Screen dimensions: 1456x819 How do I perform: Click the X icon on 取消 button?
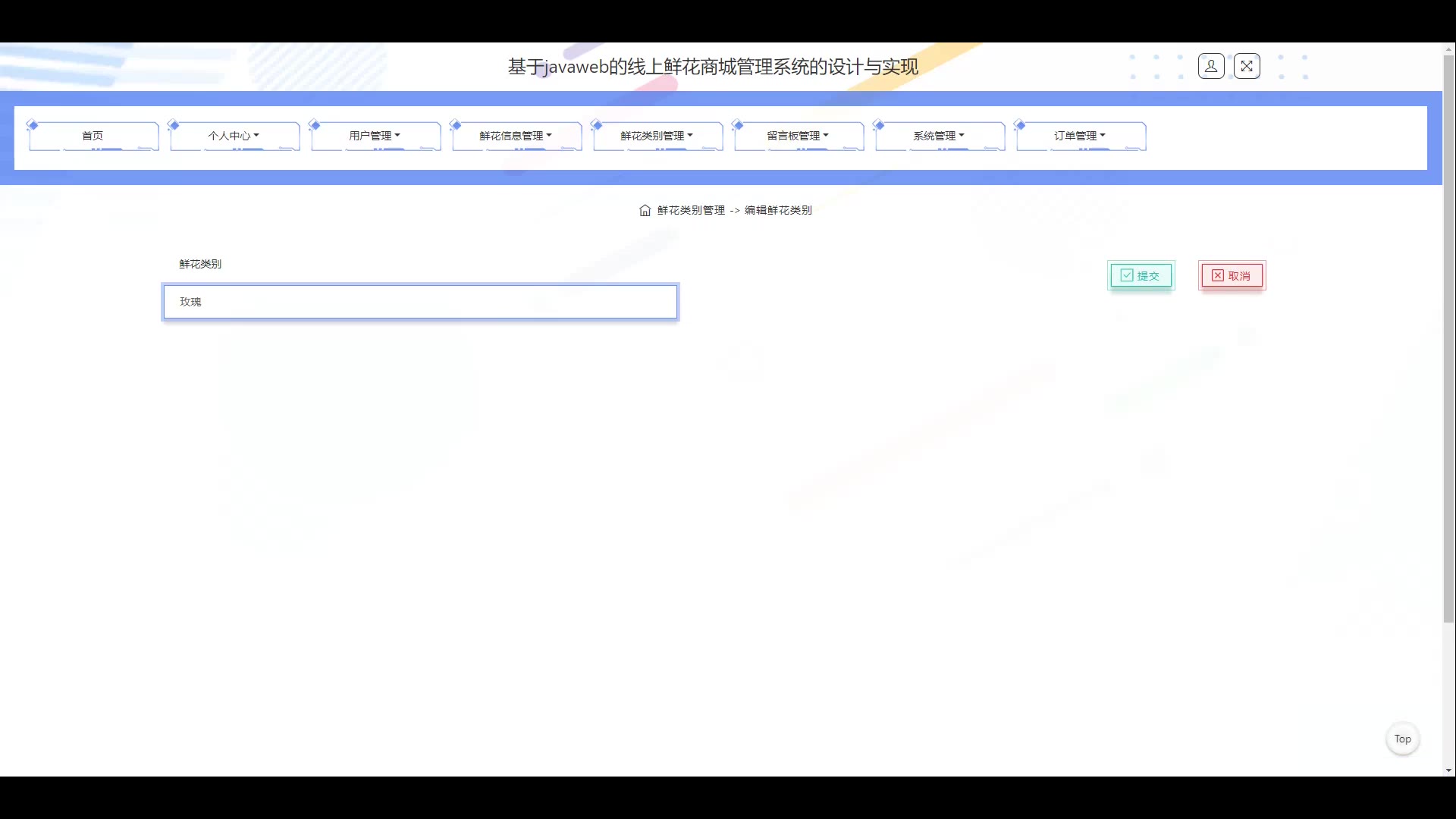[x=1217, y=276]
